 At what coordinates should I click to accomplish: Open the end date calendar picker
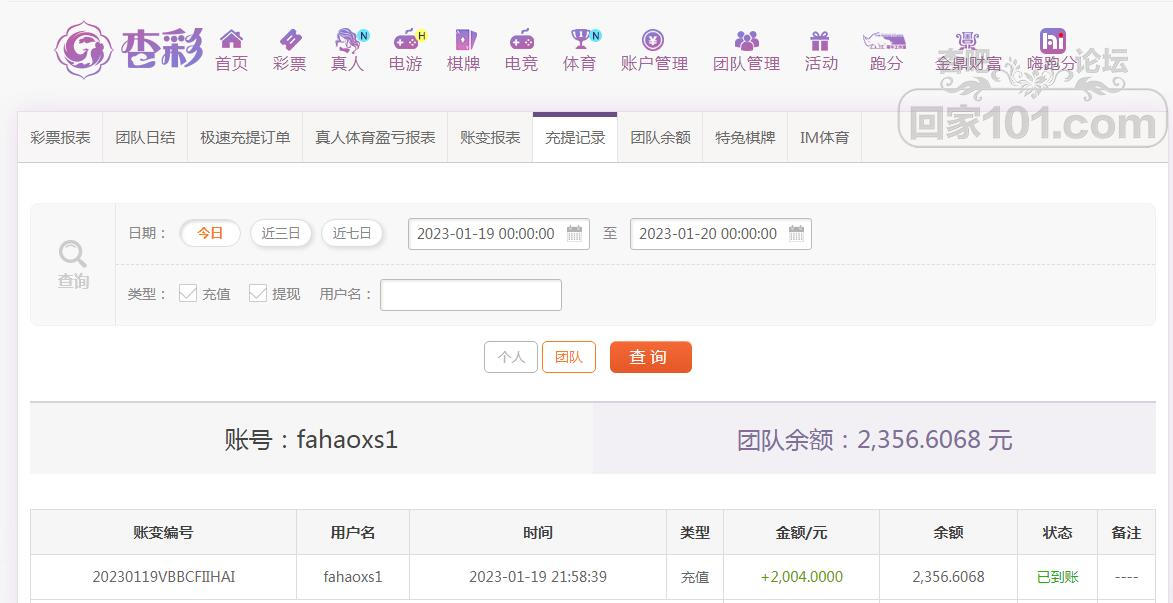797,234
